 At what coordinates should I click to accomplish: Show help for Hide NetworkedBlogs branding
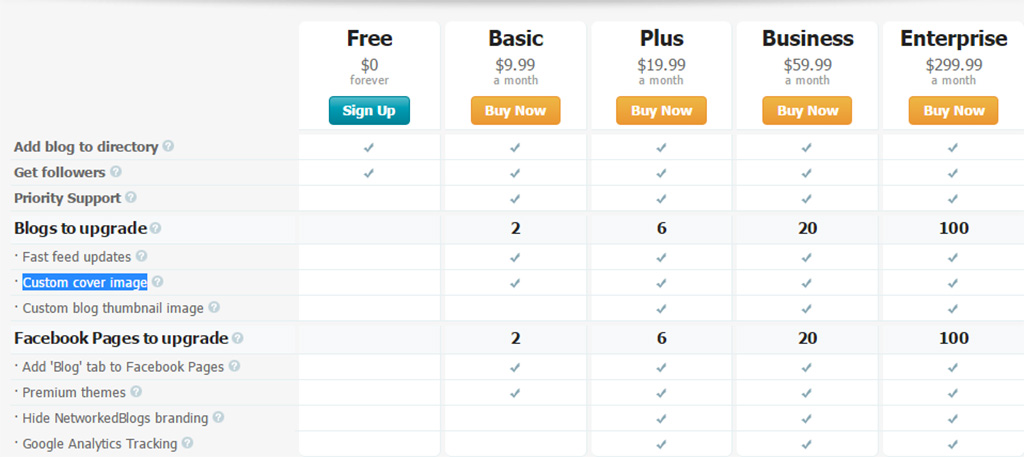(x=218, y=417)
